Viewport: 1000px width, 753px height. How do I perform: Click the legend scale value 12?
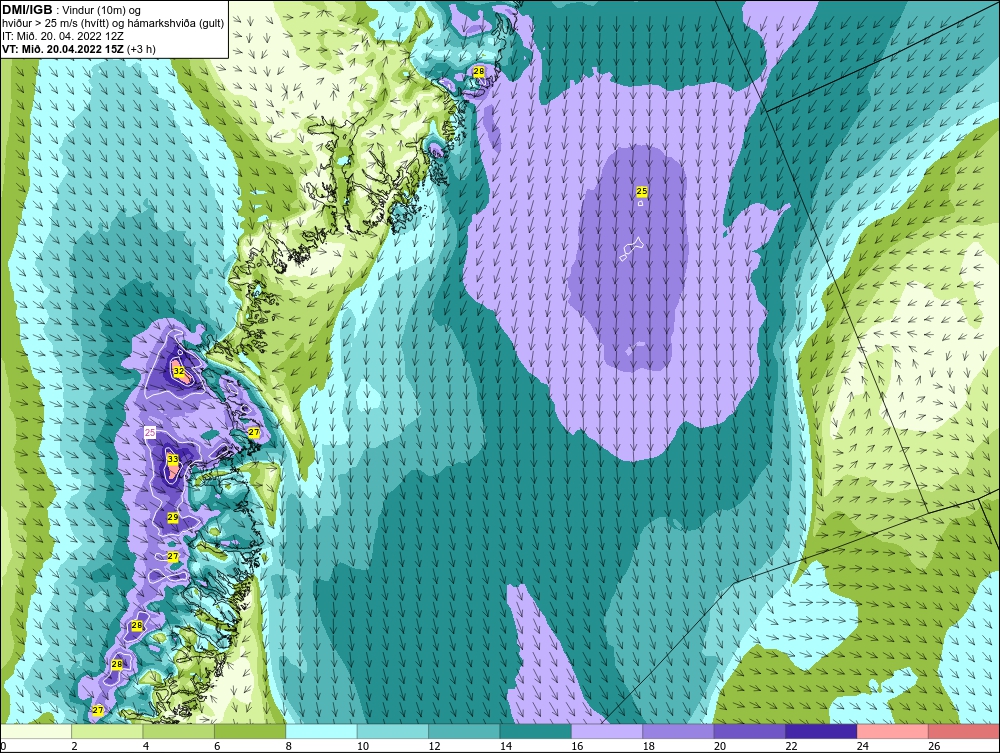point(434,746)
